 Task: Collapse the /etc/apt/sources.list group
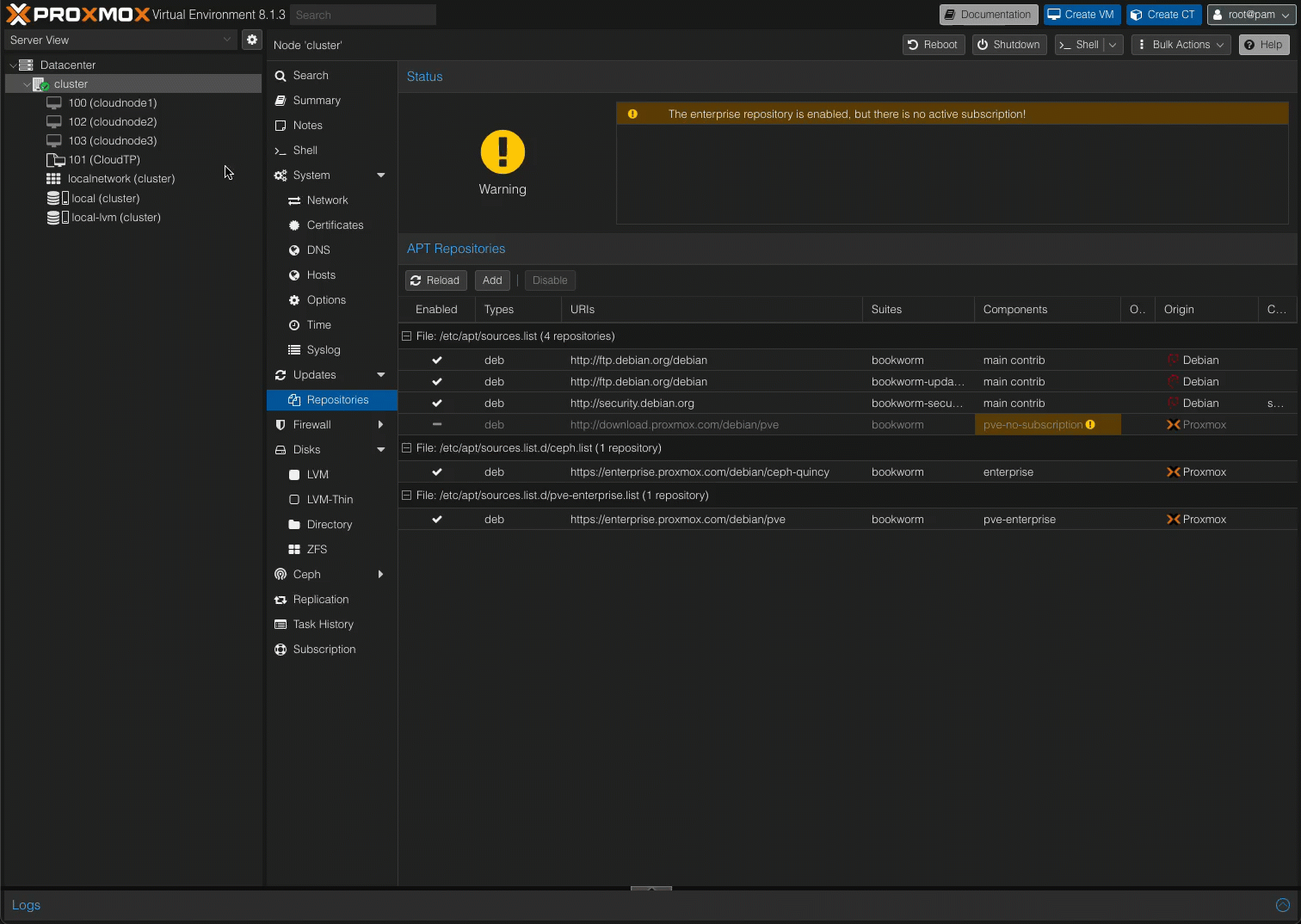tap(407, 336)
